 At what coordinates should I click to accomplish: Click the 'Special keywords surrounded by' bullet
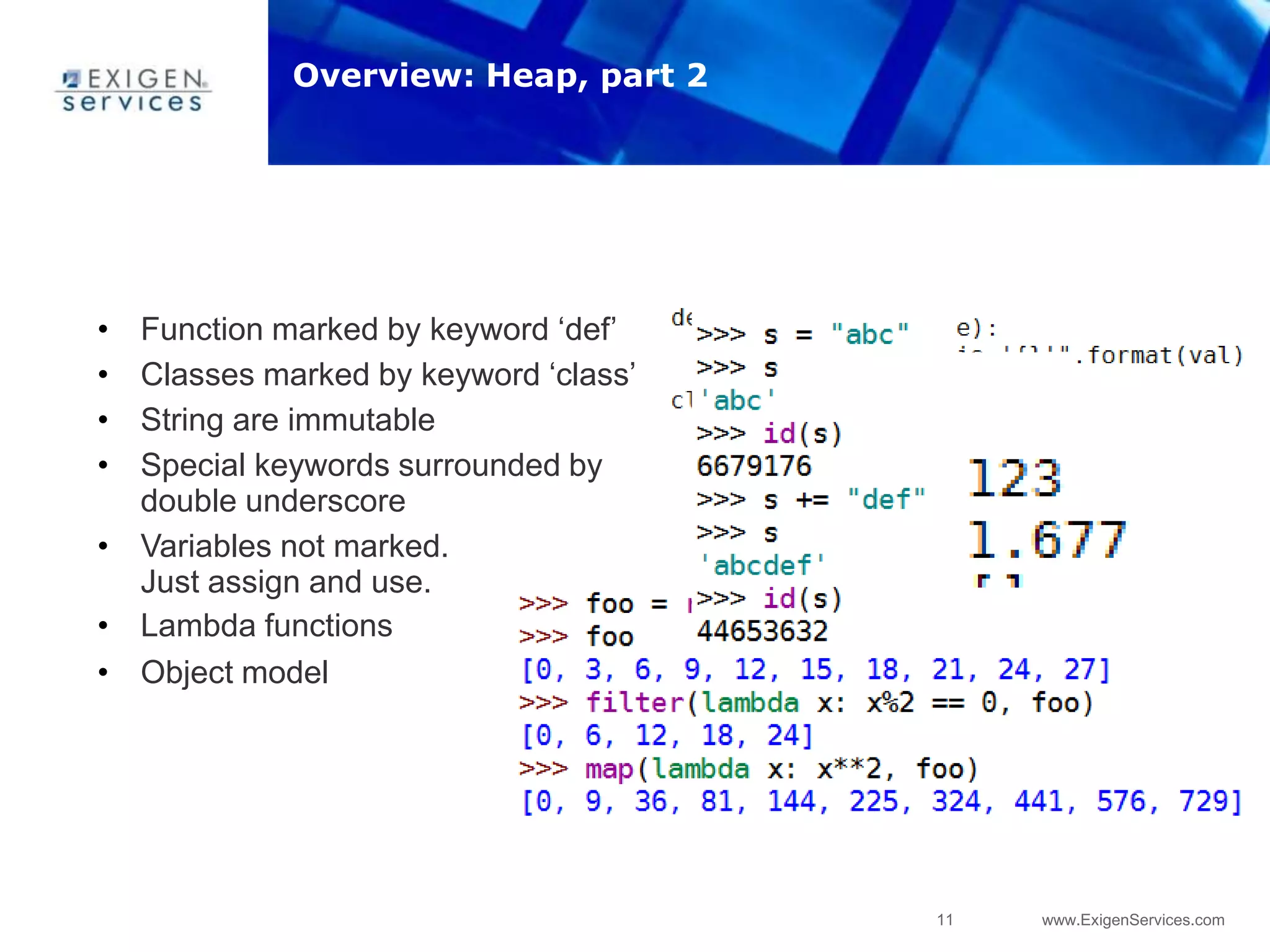[x=371, y=465]
